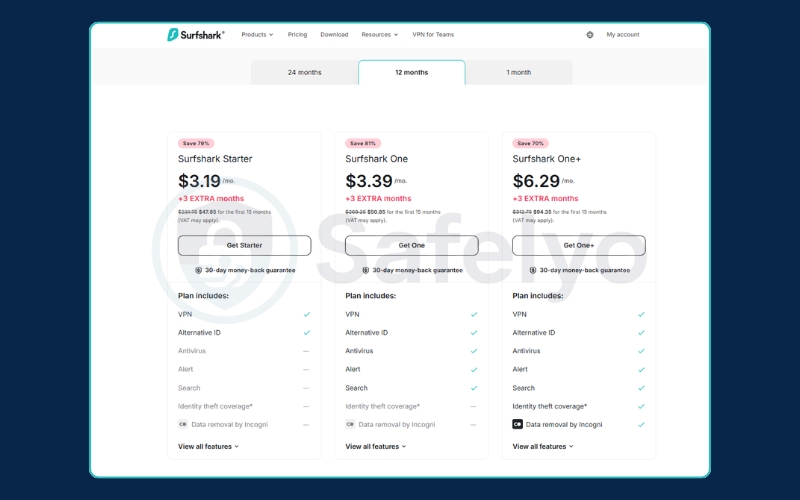Screen dimensions: 800x500
Task: Click Search checkmark in One plan
Action: click(474, 388)
